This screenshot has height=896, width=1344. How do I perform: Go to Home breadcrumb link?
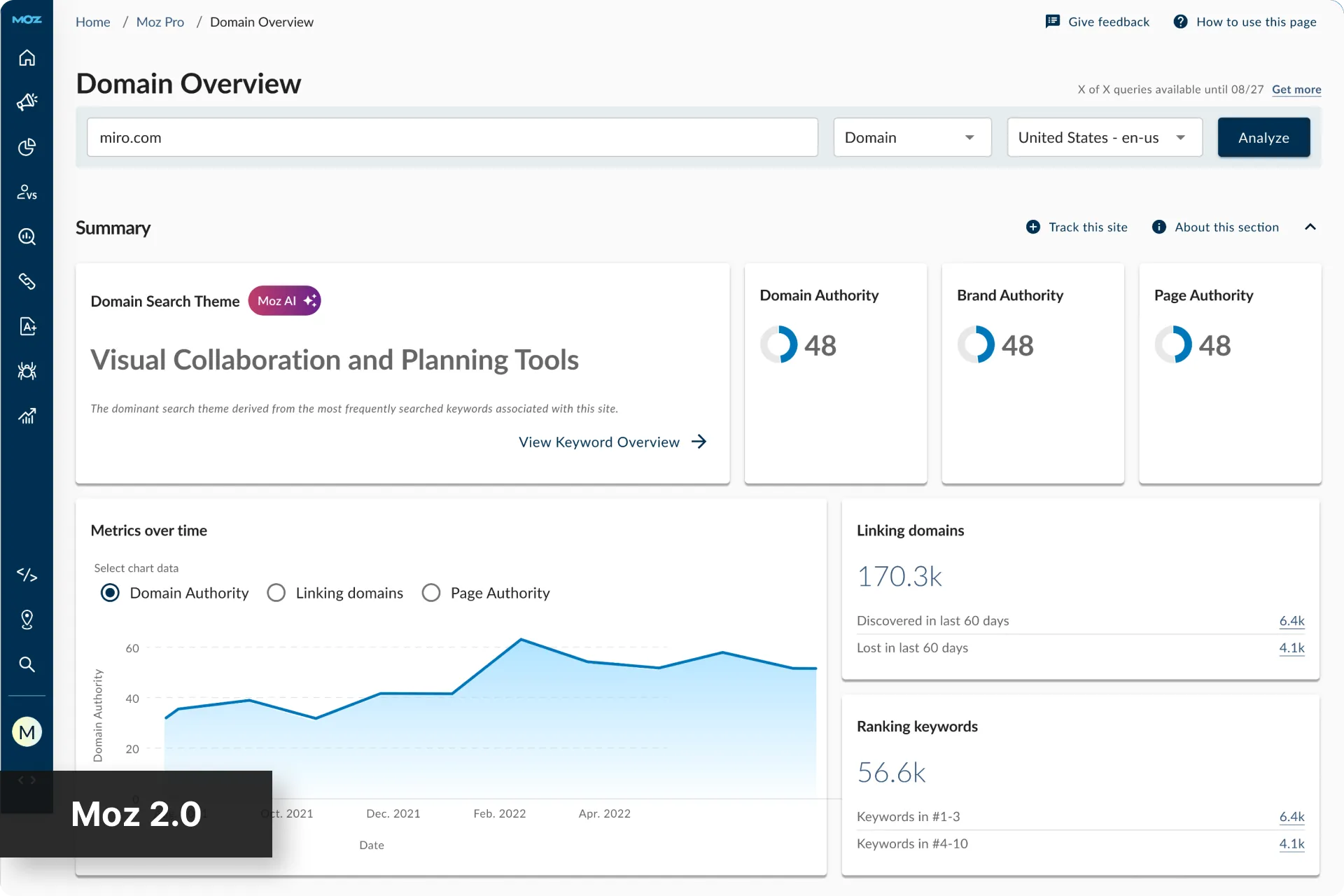click(x=92, y=22)
